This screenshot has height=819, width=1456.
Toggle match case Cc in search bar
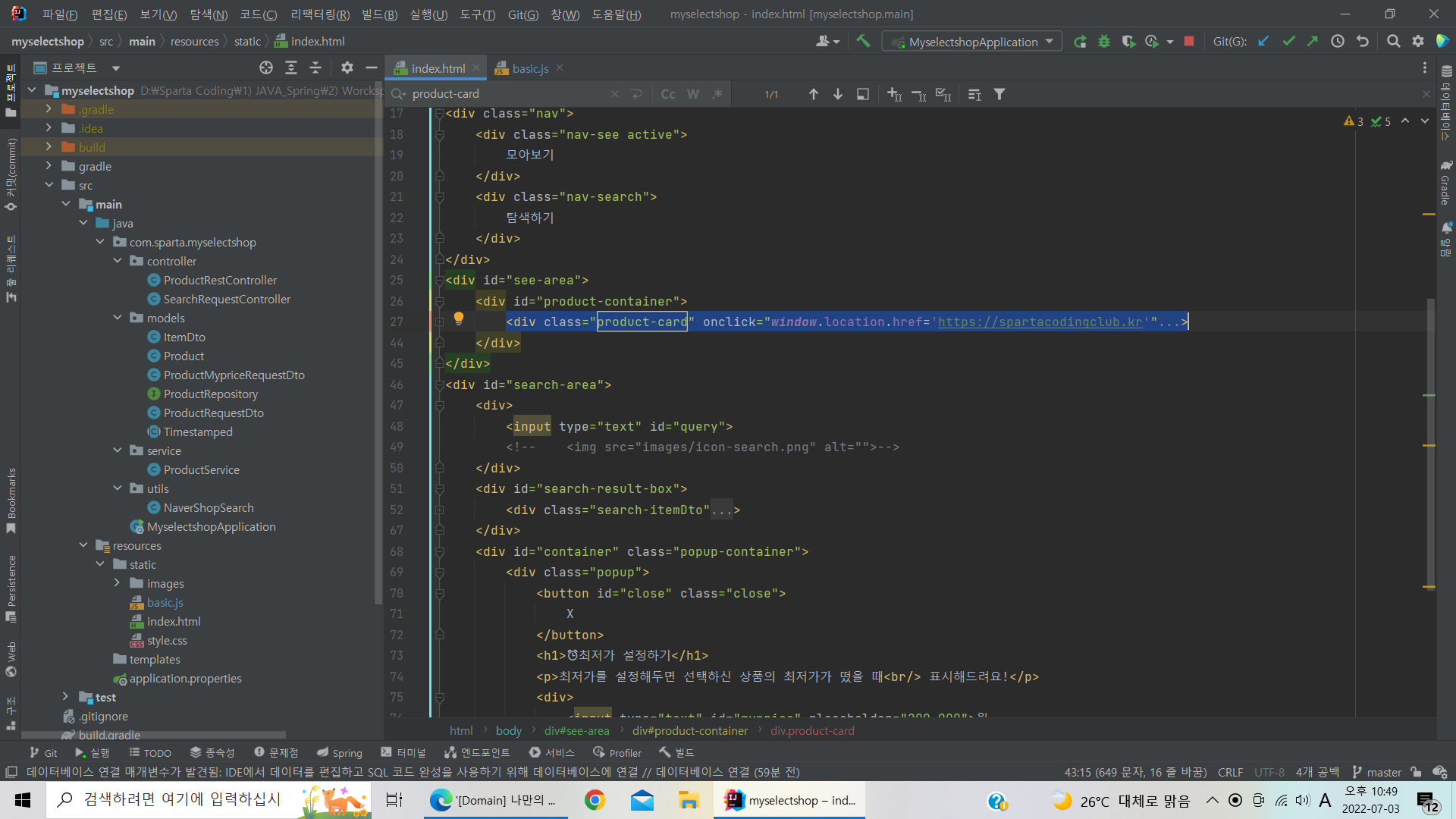click(668, 94)
